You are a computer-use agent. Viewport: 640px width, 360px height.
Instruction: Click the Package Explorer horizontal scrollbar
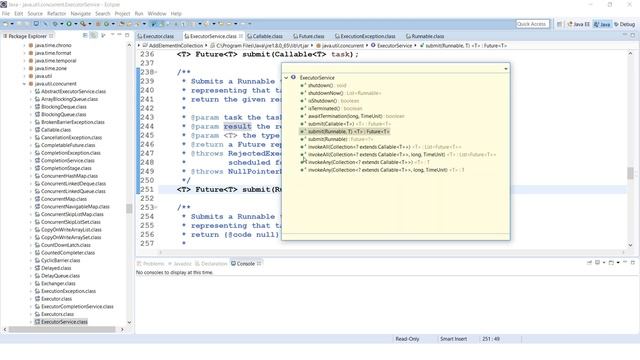tap(62, 329)
